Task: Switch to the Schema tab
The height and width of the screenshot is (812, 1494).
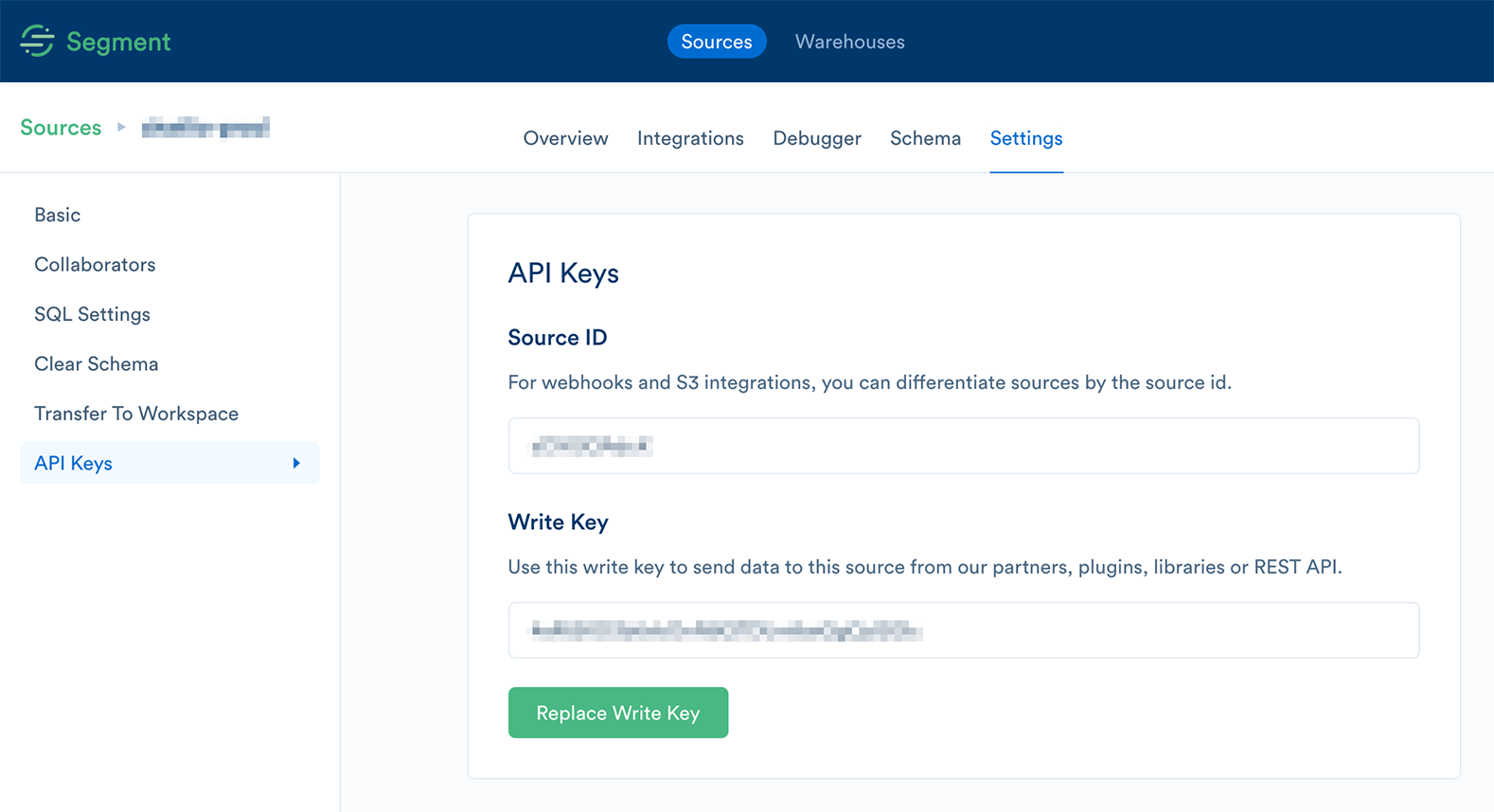Action: click(925, 138)
